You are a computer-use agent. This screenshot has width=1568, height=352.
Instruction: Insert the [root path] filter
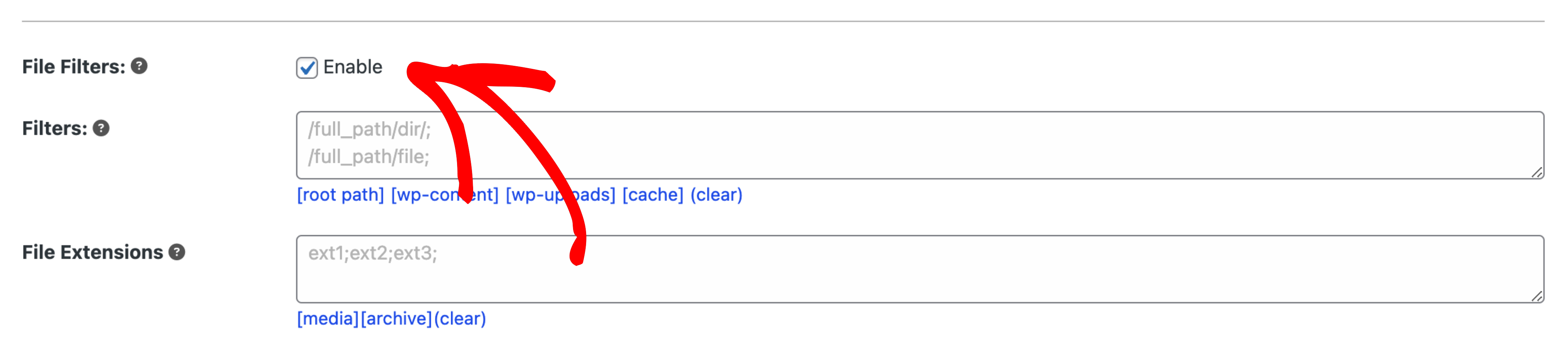pyautogui.click(x=340, y=194)
